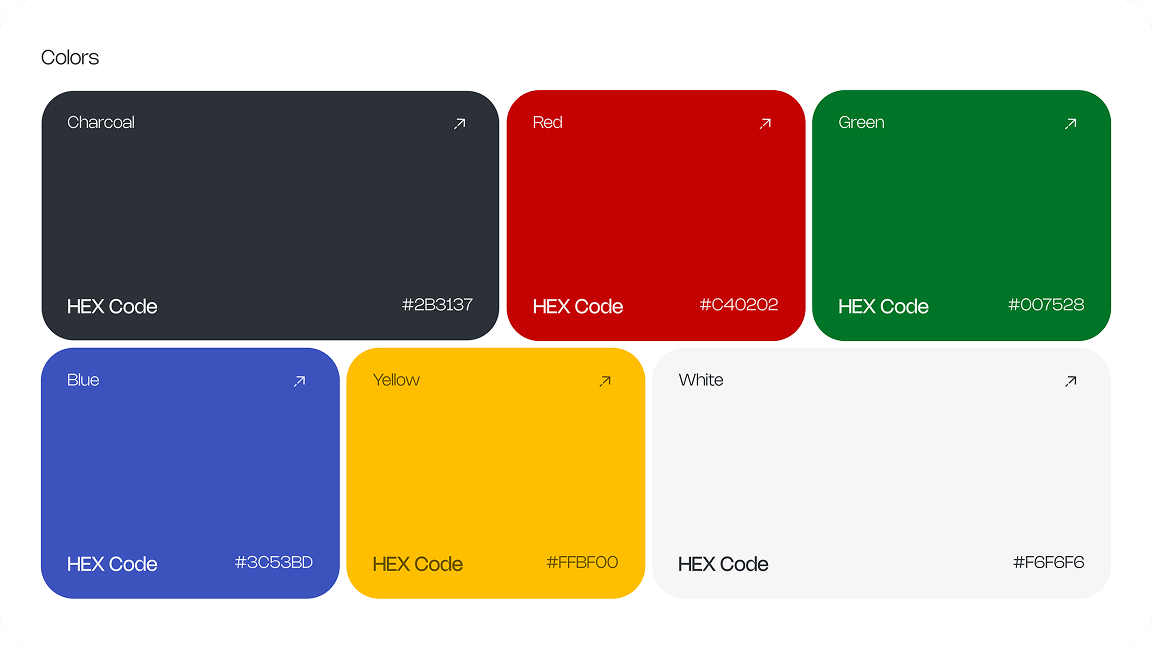The image size is (1152, 647).
Task: Open the arrow icon on the Blue card
Action: [x=300, y=381]
